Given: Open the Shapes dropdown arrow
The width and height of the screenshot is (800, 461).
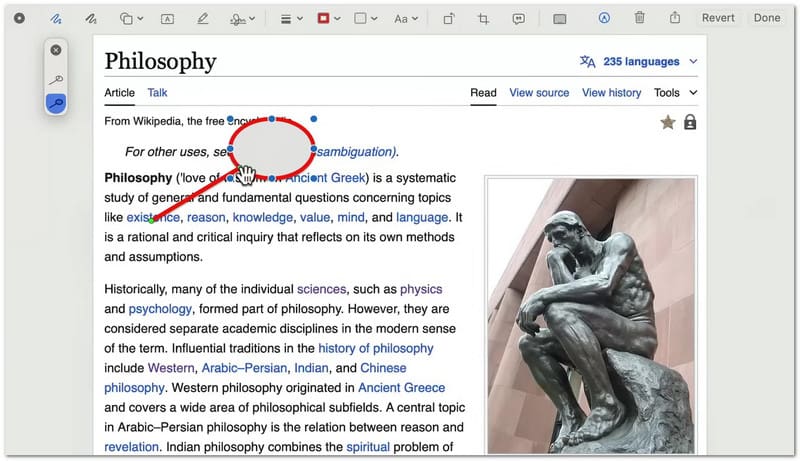Looking at the screenshot, I should tap(140, 19).
